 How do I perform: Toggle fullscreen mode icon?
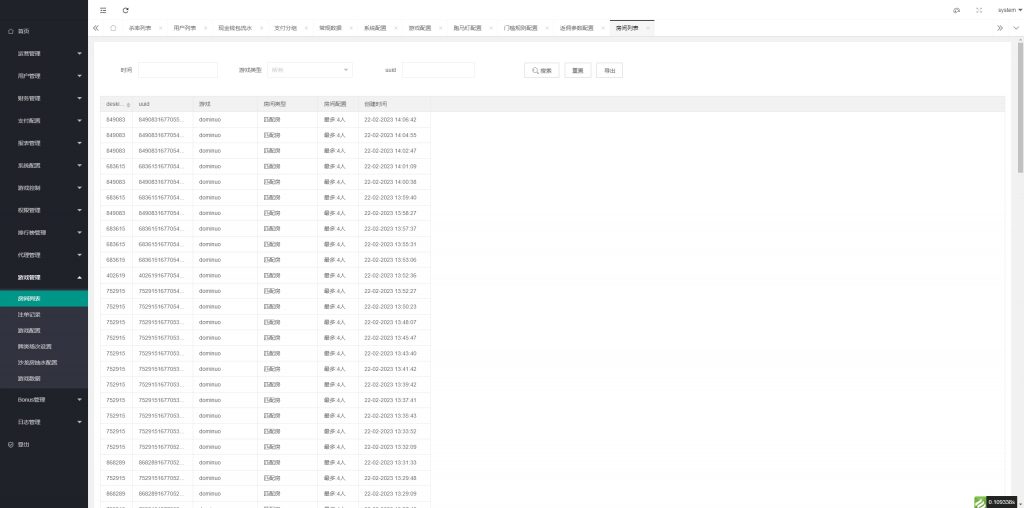click(978, 9)
